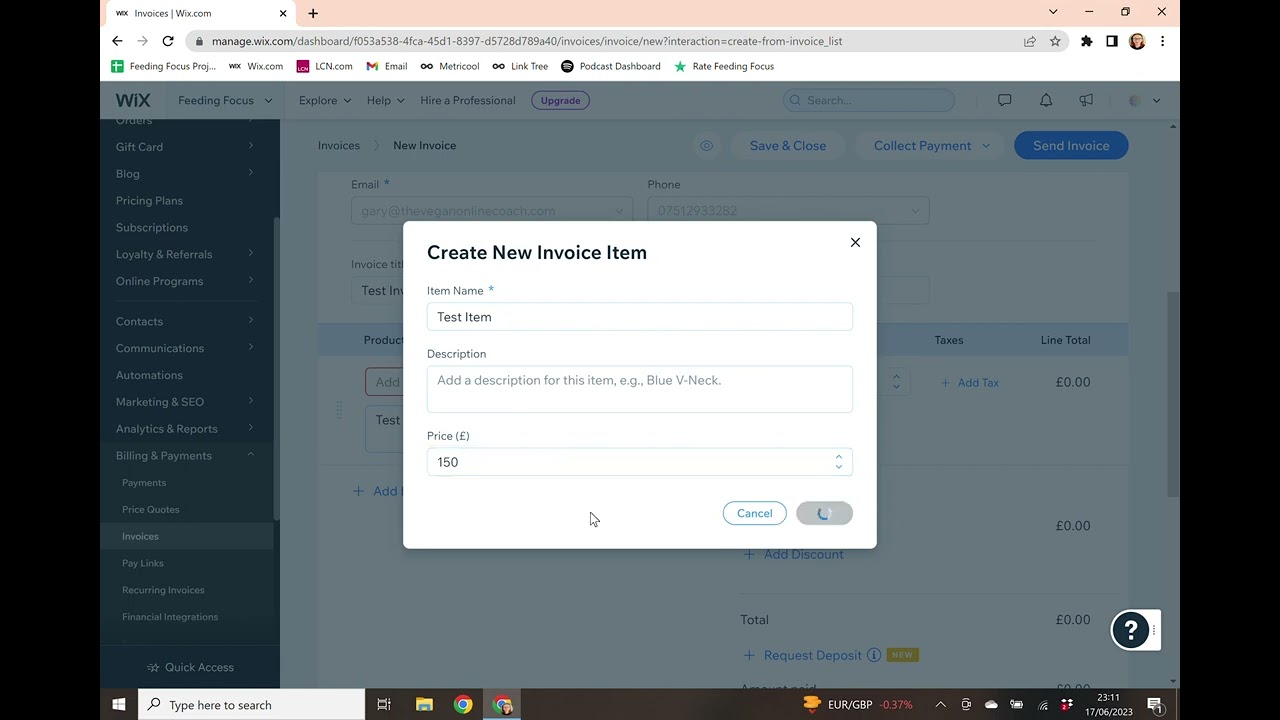This screenshot has height=720, width=1280.
Task: Open File Explorer from the taskbar
Action: [x=424, y=705]
